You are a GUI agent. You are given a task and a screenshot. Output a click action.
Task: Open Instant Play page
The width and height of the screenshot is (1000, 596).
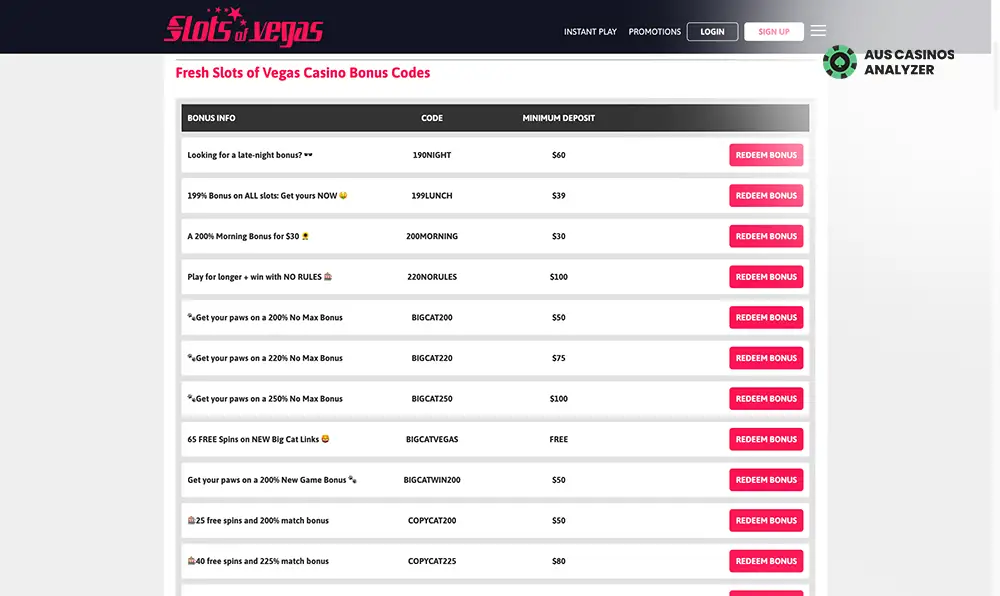tap(590, 32)
